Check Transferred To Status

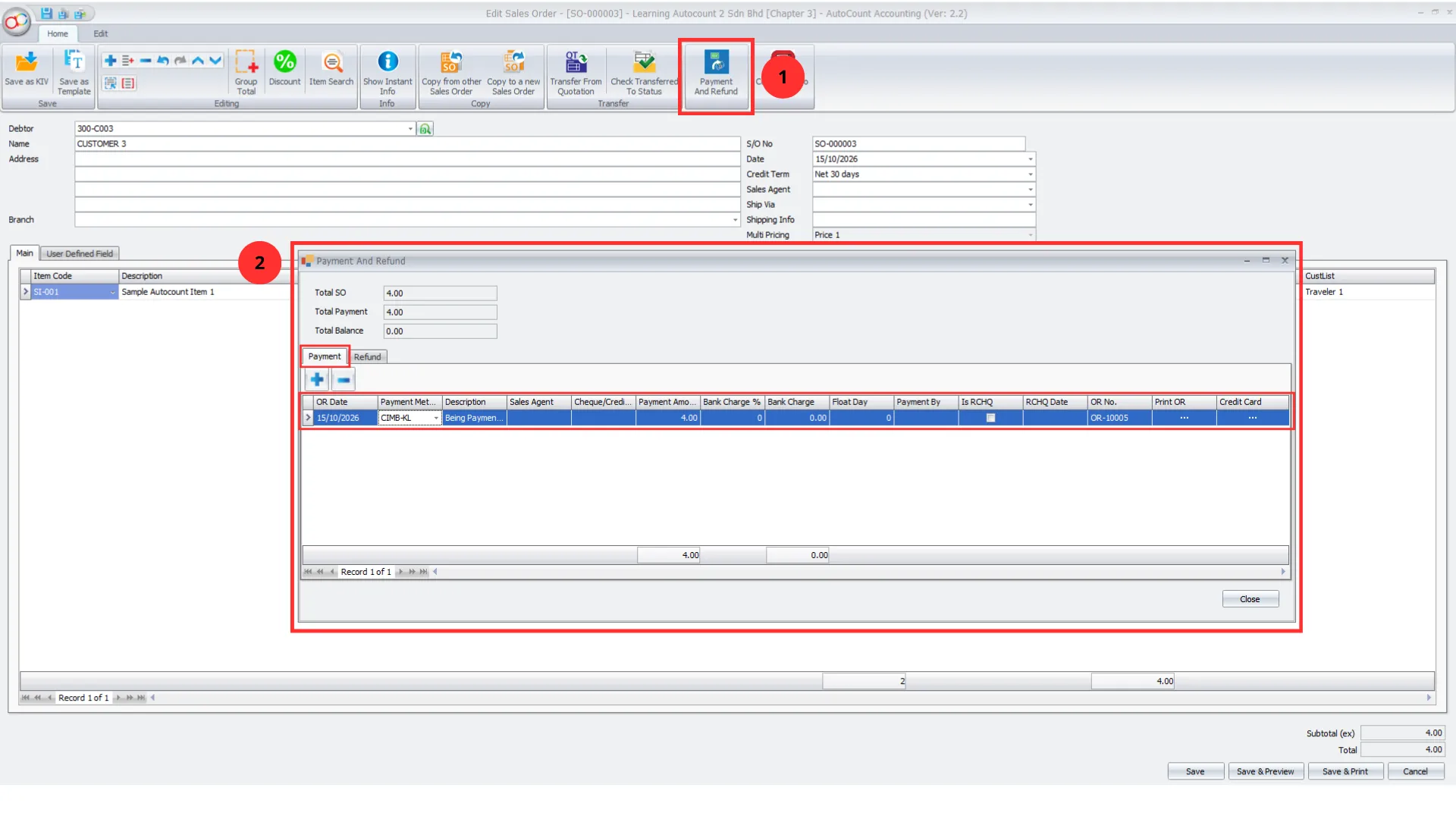[x=644, y=73]
